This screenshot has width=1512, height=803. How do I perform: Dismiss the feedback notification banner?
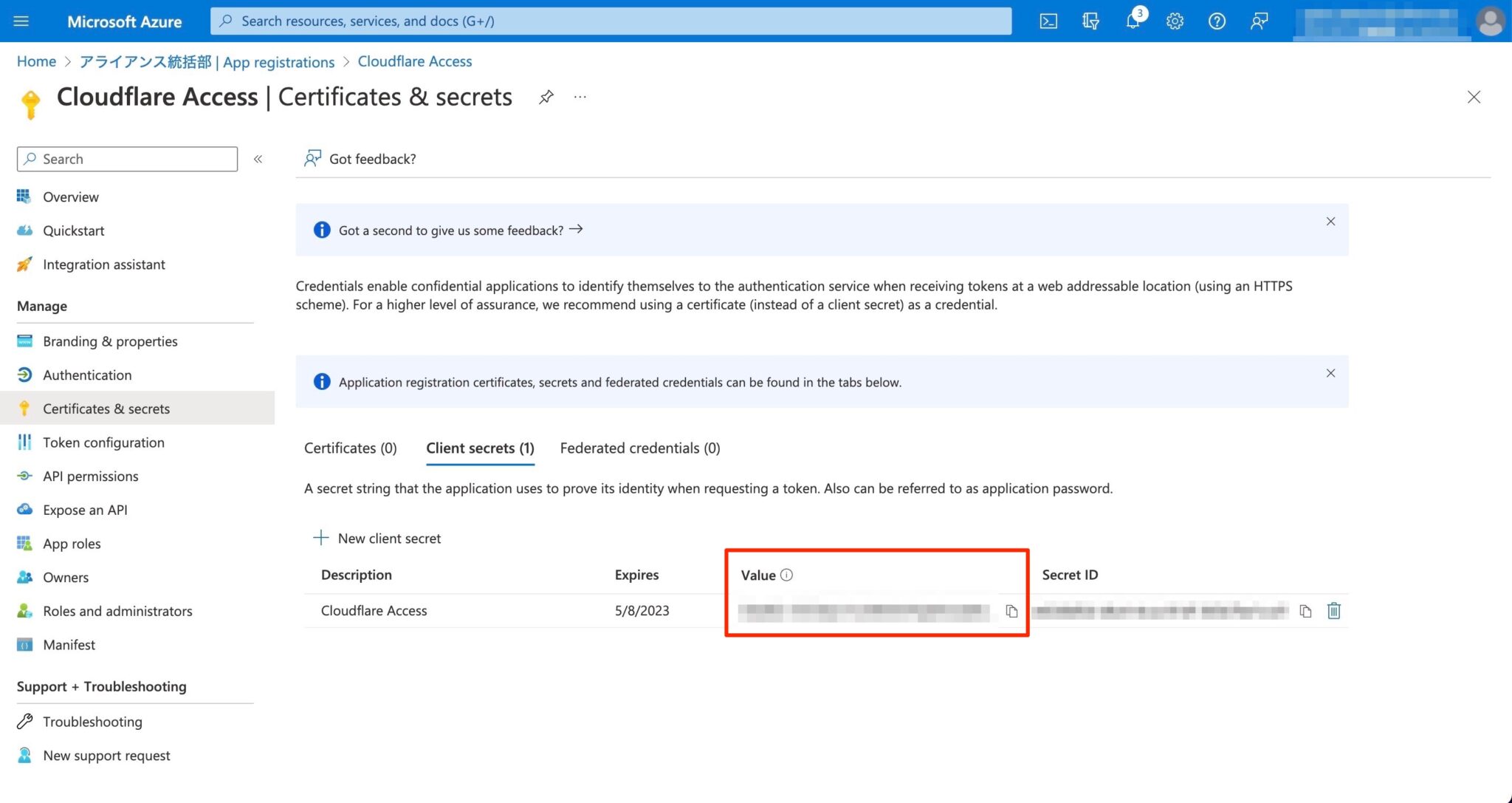[1330, 221]
